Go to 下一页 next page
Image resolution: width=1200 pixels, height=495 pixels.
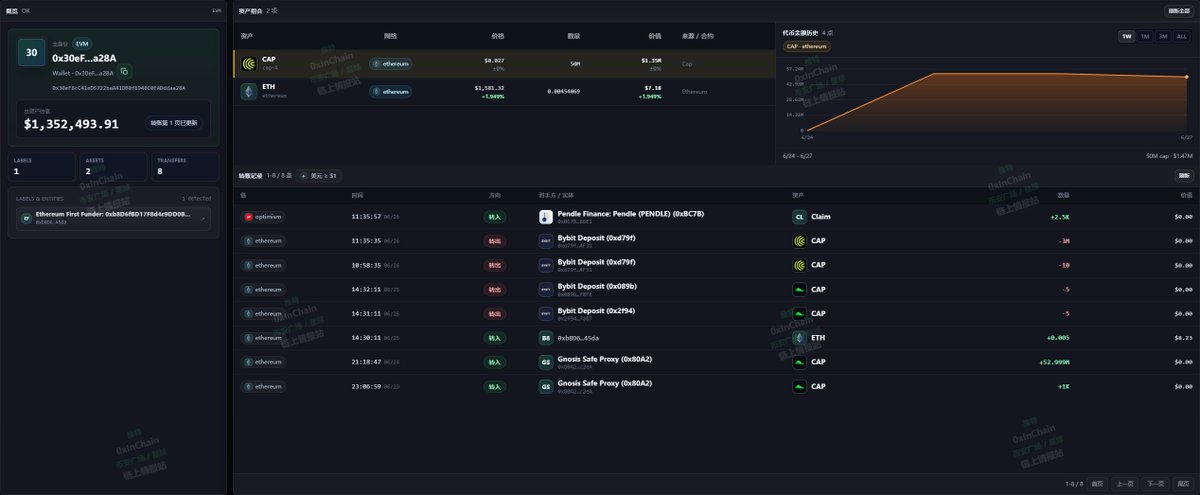click(x=1156, y=483)
